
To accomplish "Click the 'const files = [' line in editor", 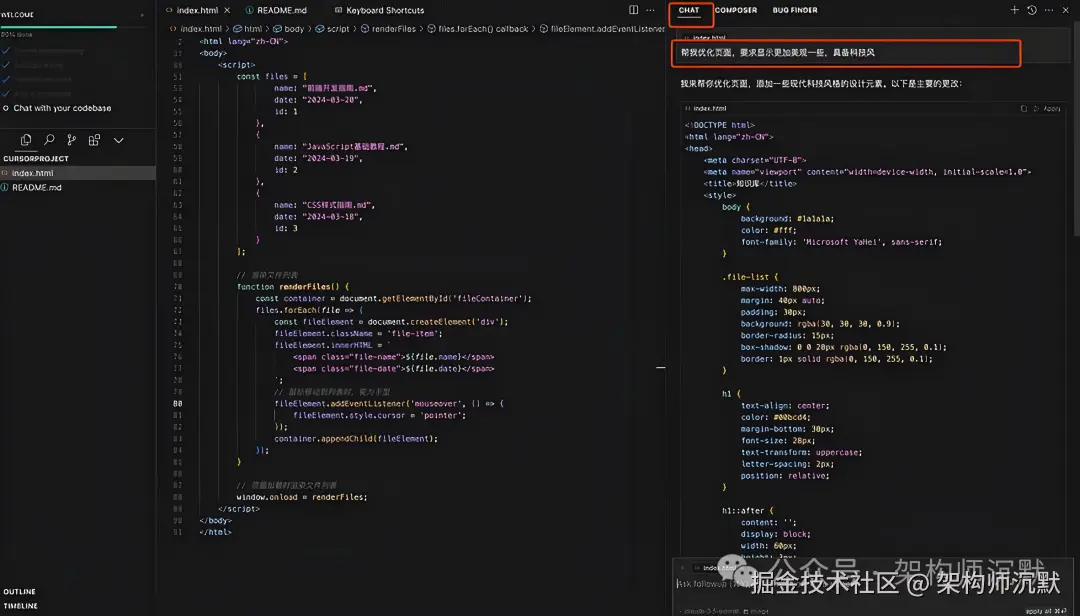I will coord(271,76).
